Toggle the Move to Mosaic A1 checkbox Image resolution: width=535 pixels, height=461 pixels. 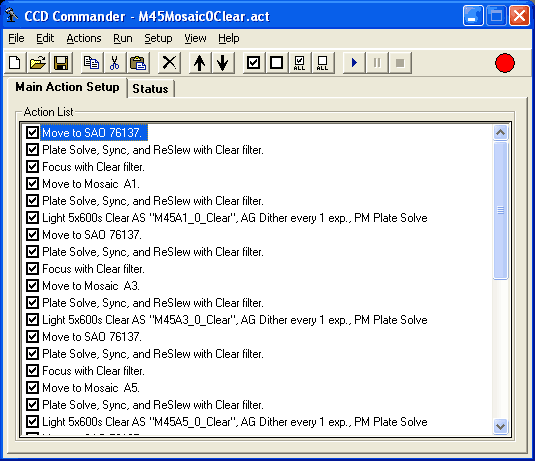click(32, 184)
